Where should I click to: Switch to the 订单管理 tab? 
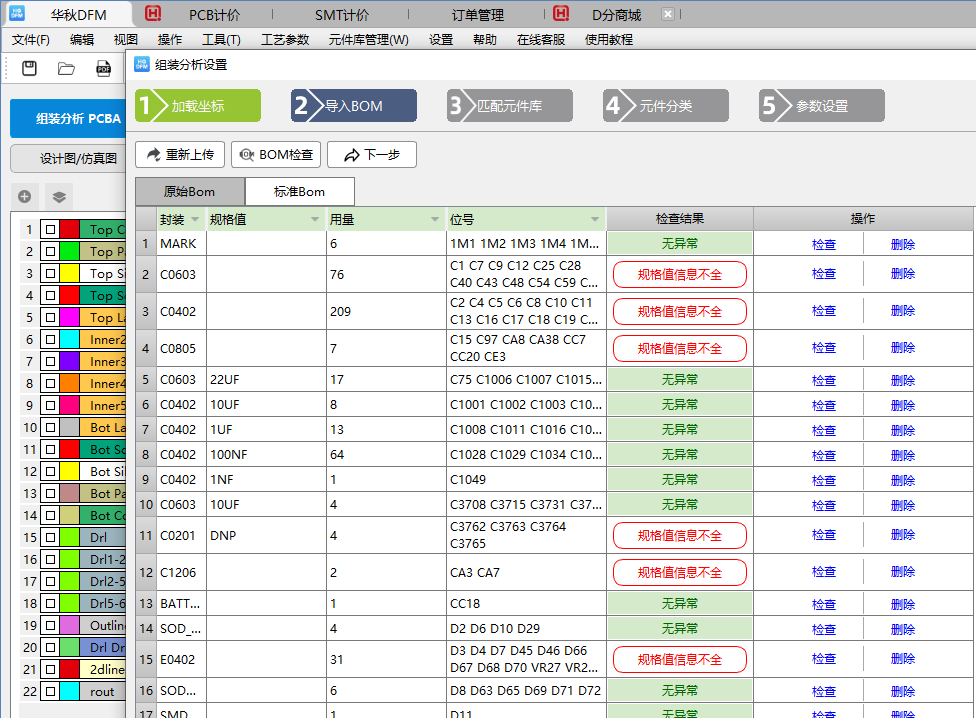click(477, 15)
